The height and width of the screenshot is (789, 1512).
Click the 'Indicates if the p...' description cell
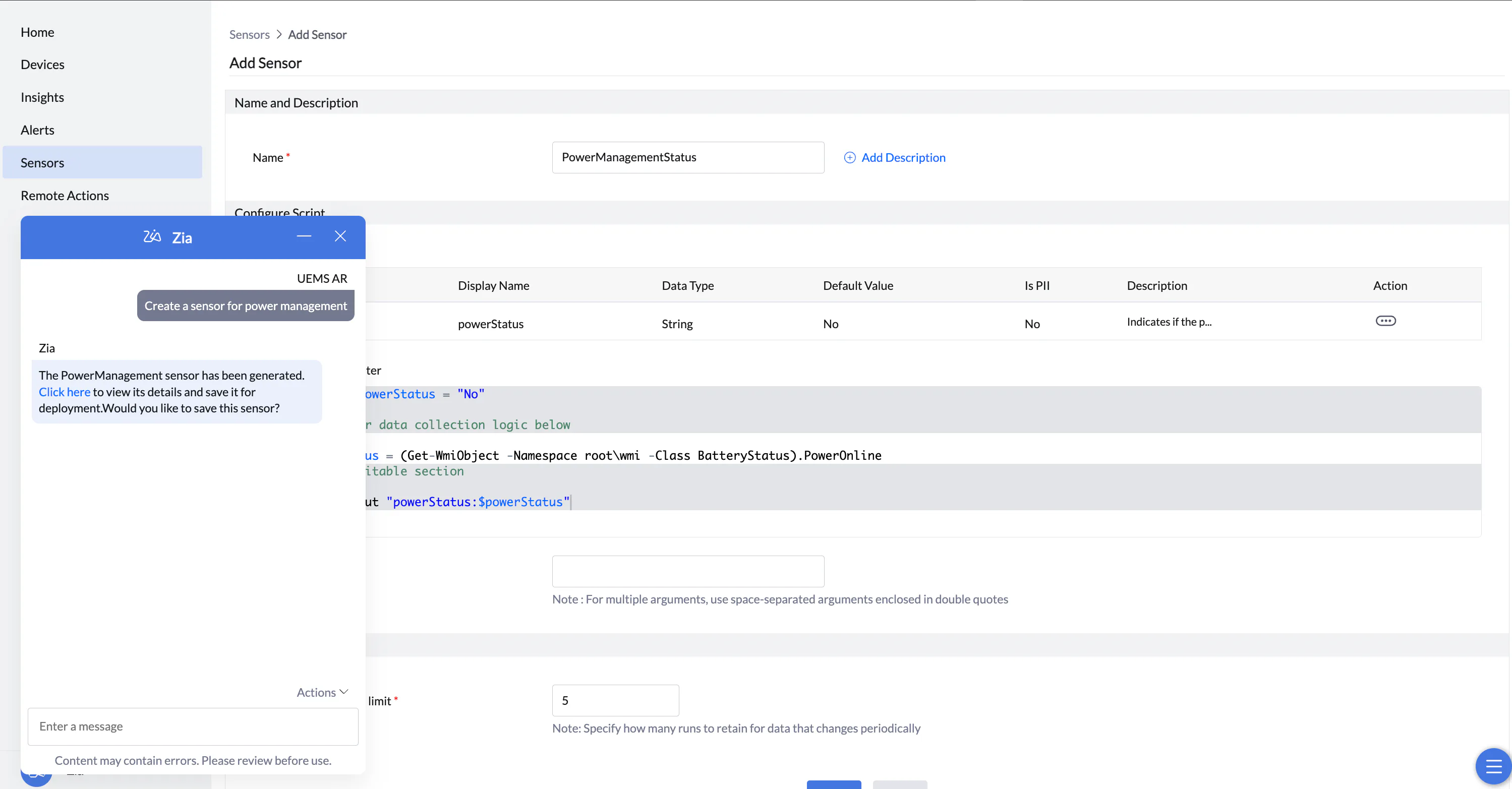coord(1169,322)
